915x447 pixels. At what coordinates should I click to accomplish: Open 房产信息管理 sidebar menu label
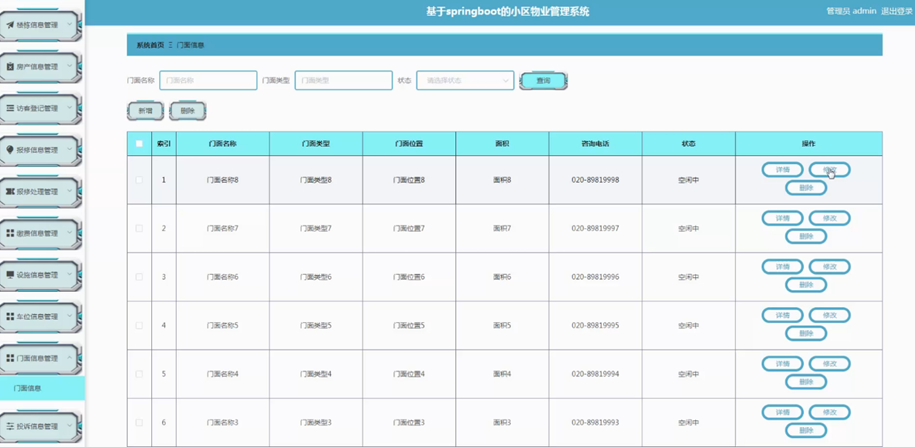[37, 67]
